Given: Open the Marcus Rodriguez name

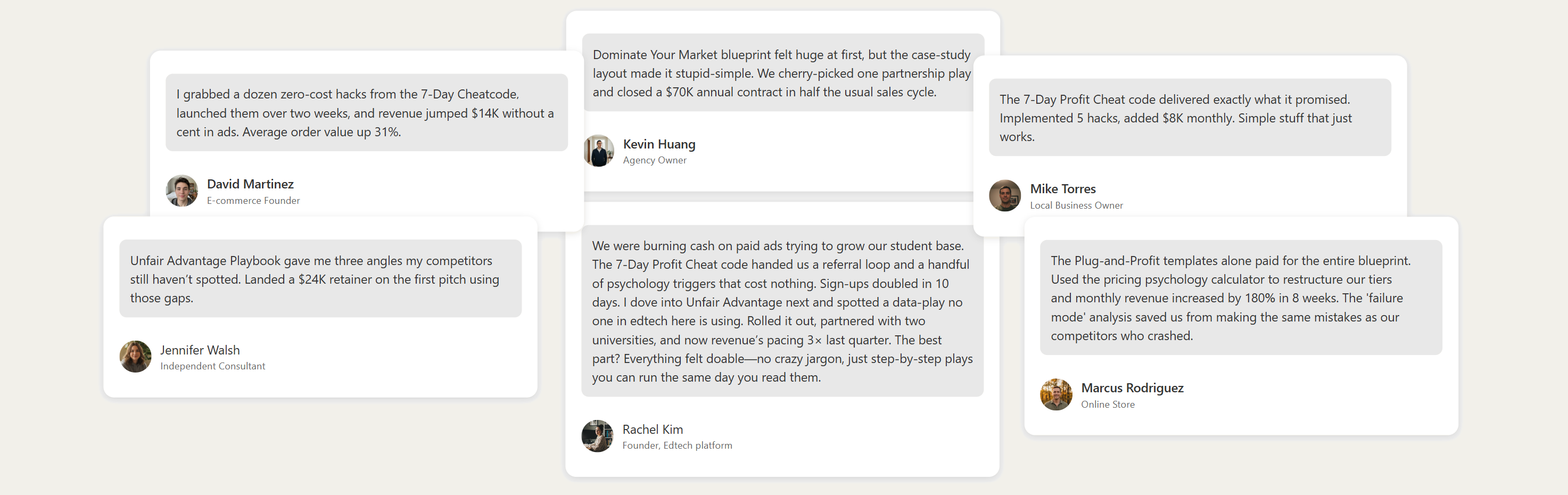Looking at the screenshot, I should pyautogui.click(x=1132, y=388).
